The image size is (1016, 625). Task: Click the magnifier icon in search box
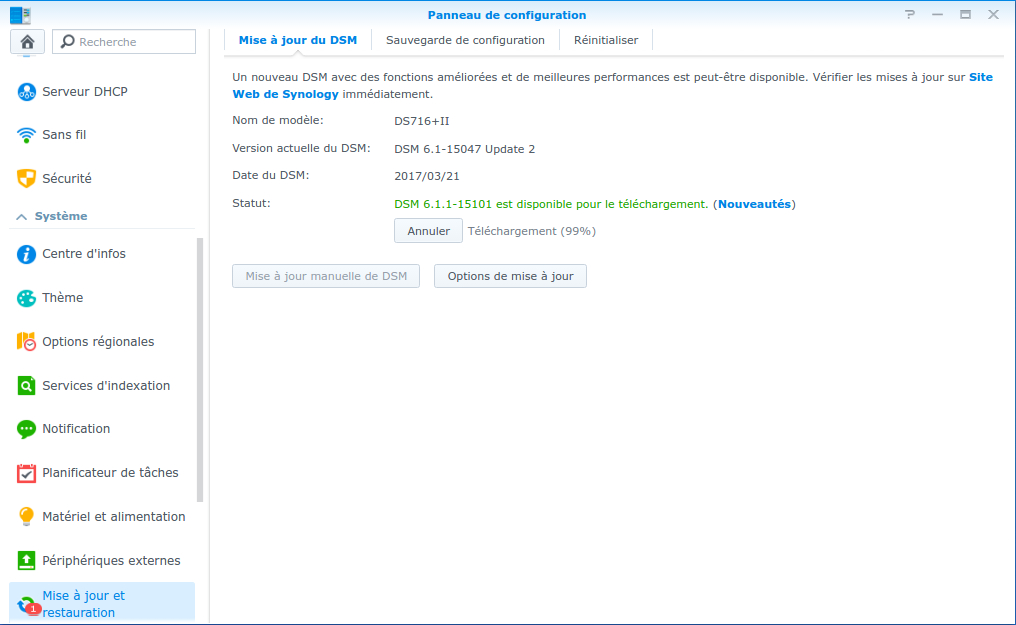point(67,41)
